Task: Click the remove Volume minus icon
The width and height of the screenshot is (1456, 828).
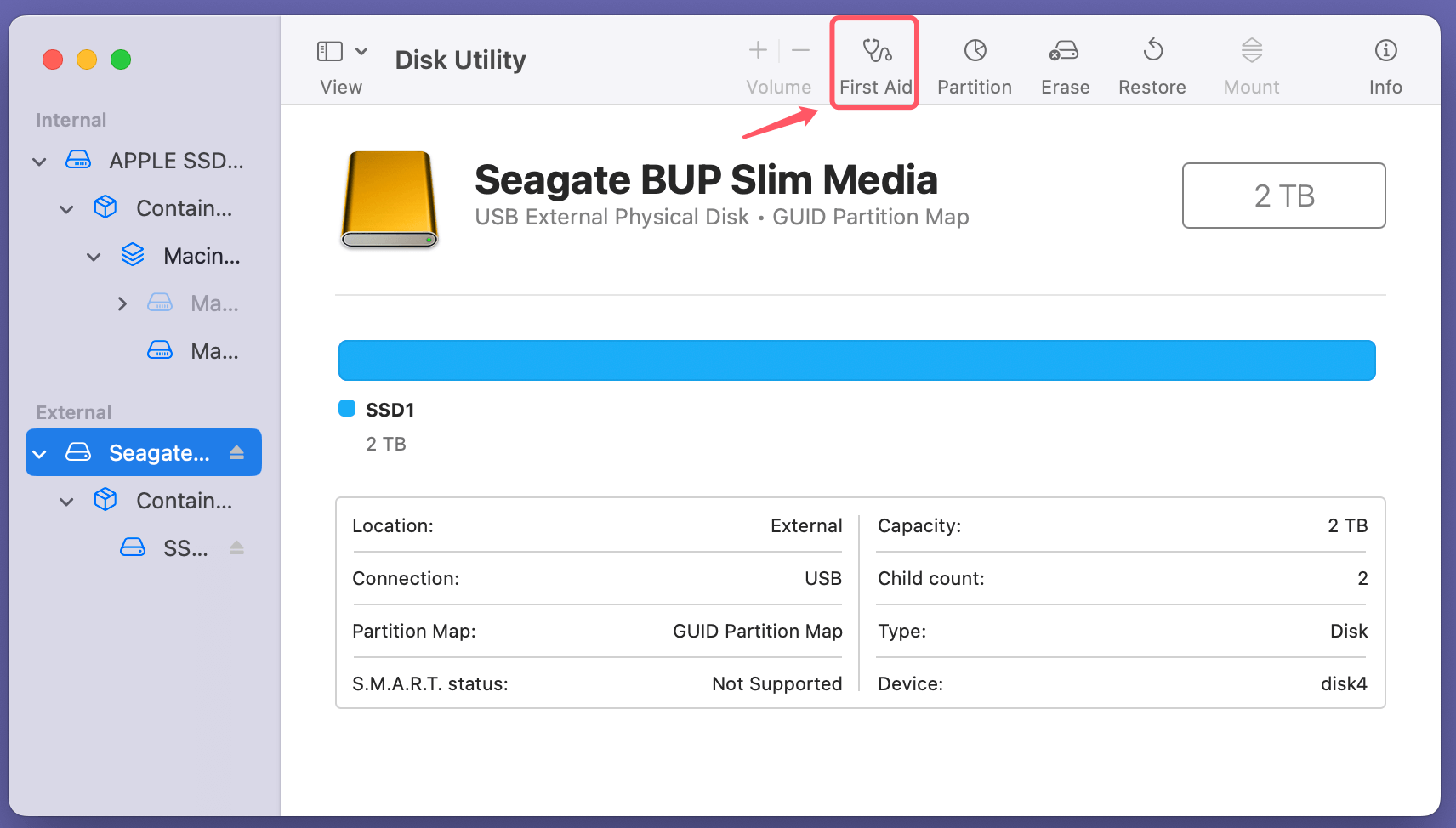Action: tap(800, 49)
